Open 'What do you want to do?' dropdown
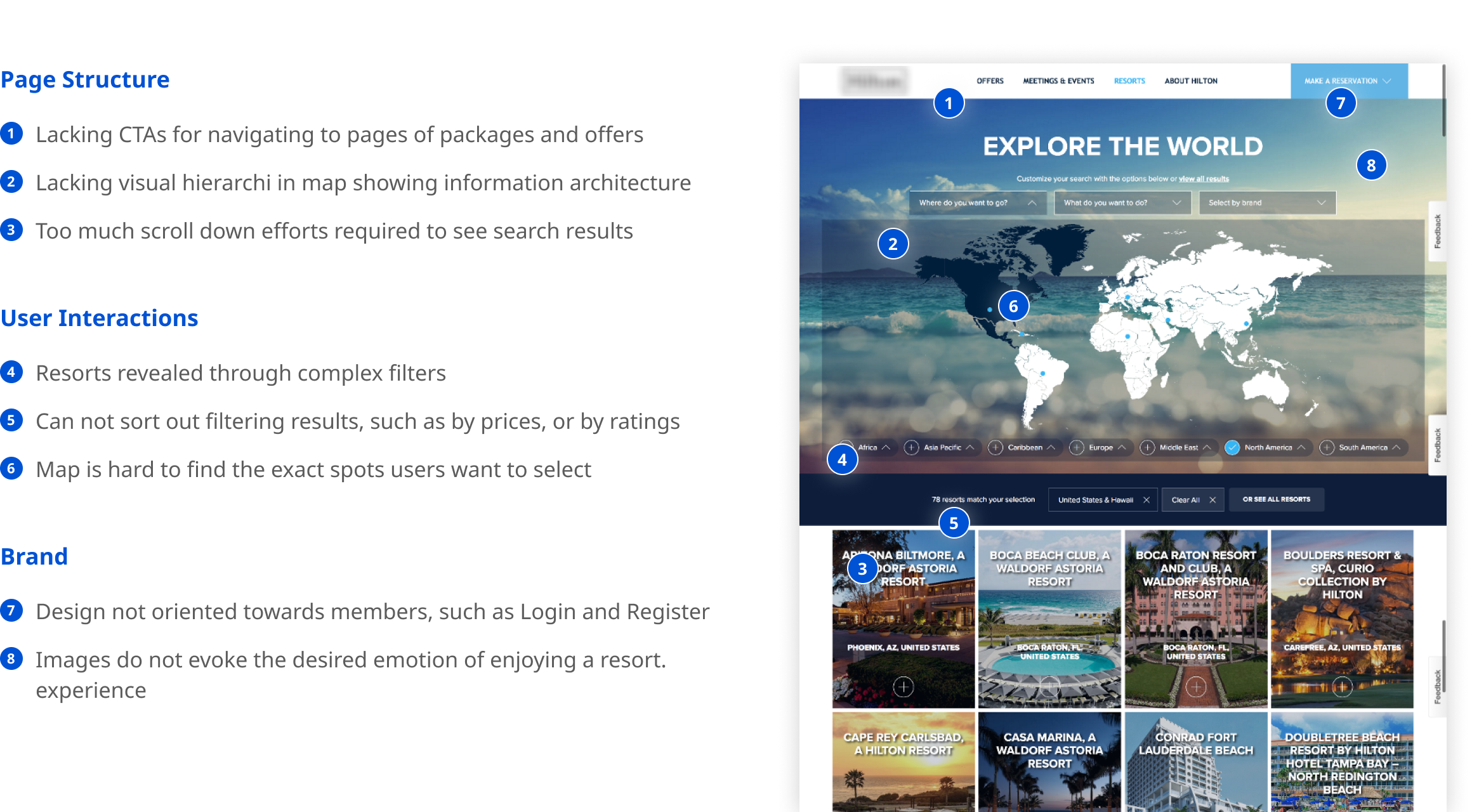 coord(1122,203)
